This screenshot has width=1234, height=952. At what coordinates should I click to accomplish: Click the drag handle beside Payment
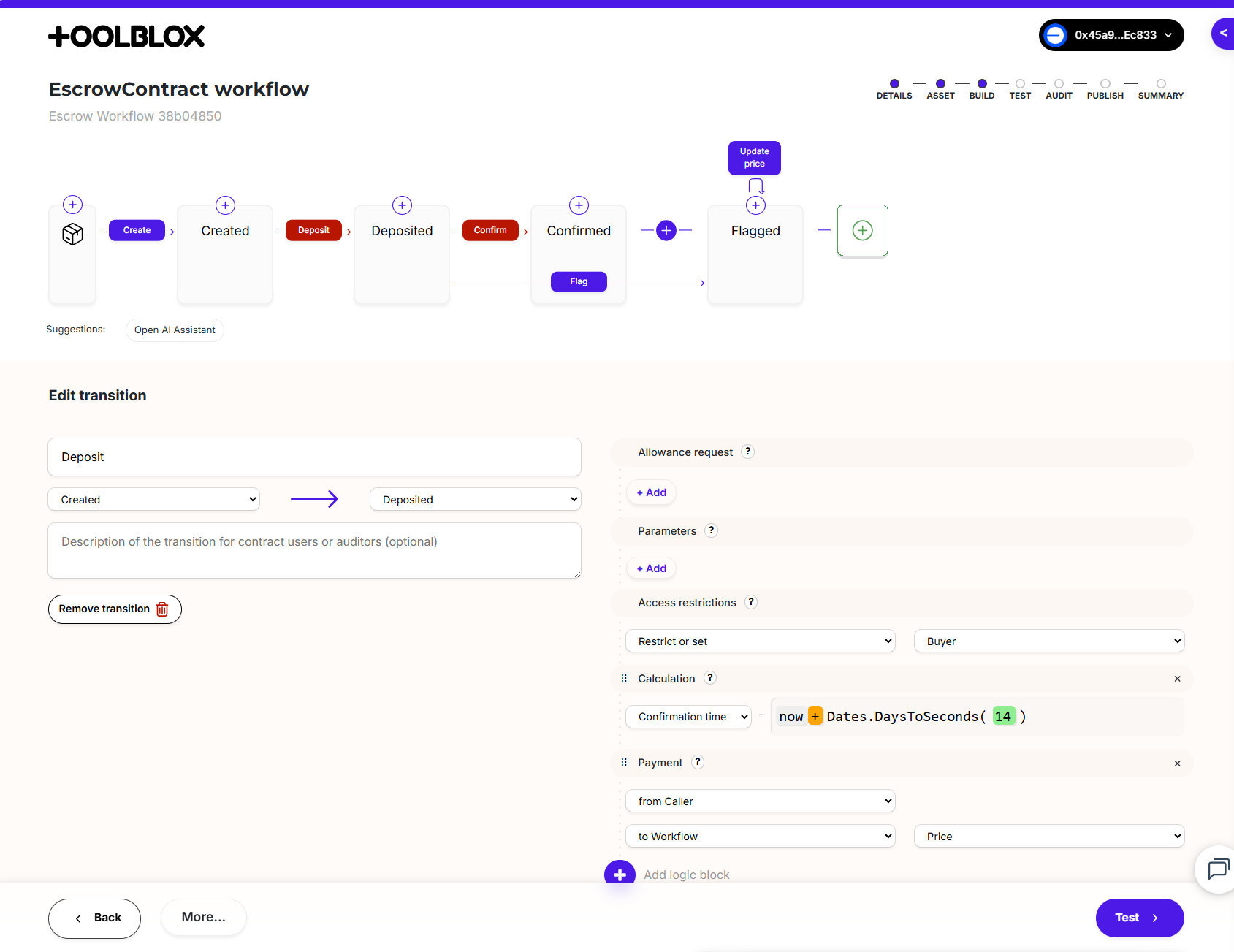click(623, 762)
